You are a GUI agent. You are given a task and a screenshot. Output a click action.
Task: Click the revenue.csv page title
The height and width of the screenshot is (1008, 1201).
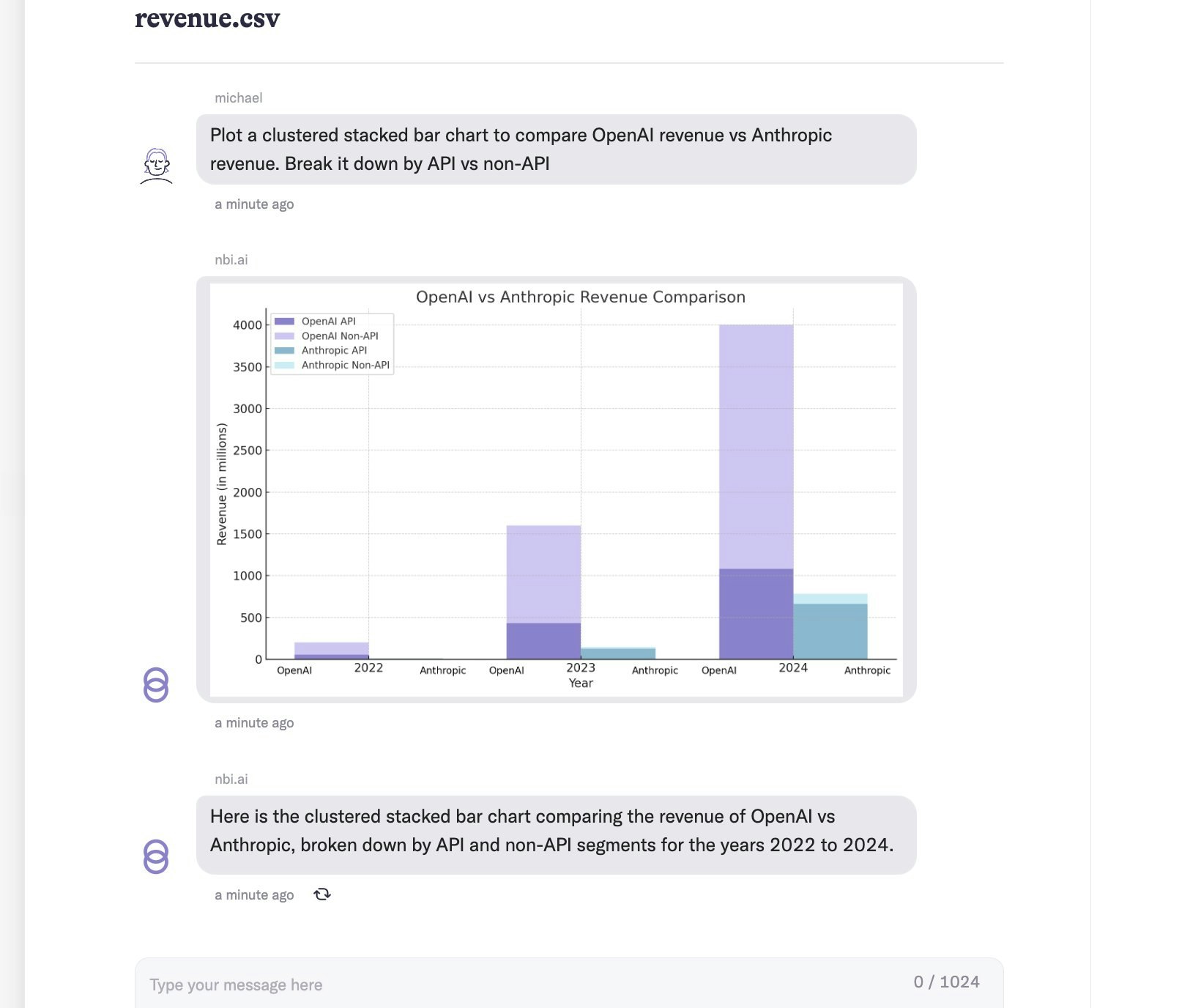[x=207, y=18]
